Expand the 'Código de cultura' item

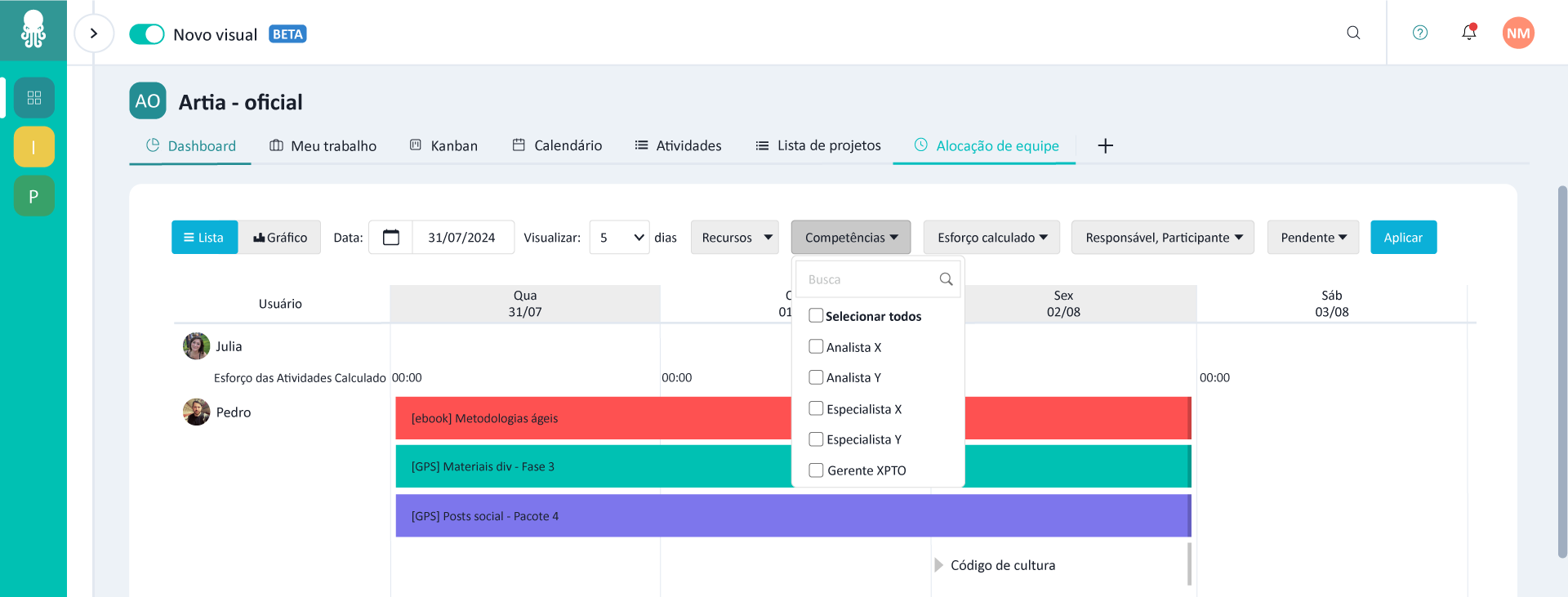click(x=938, y=564)
